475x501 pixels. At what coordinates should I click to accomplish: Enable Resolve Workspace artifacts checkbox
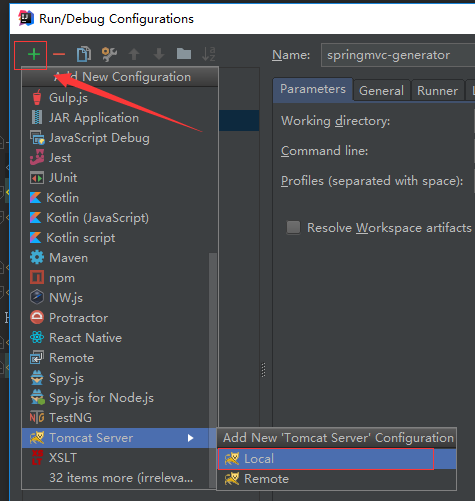(293, 227)
